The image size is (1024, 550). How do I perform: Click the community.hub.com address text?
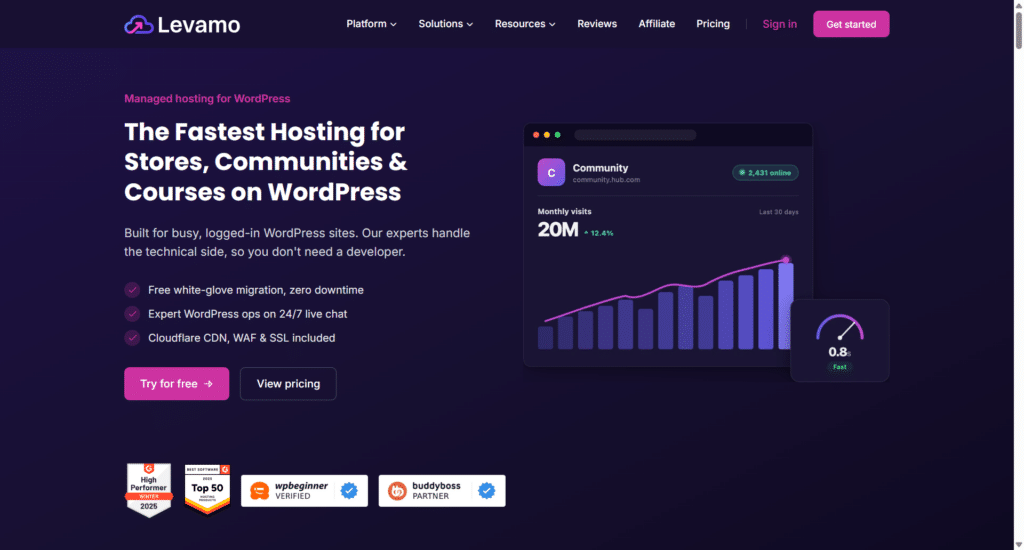pyautogui.click(x=606, y=180)
